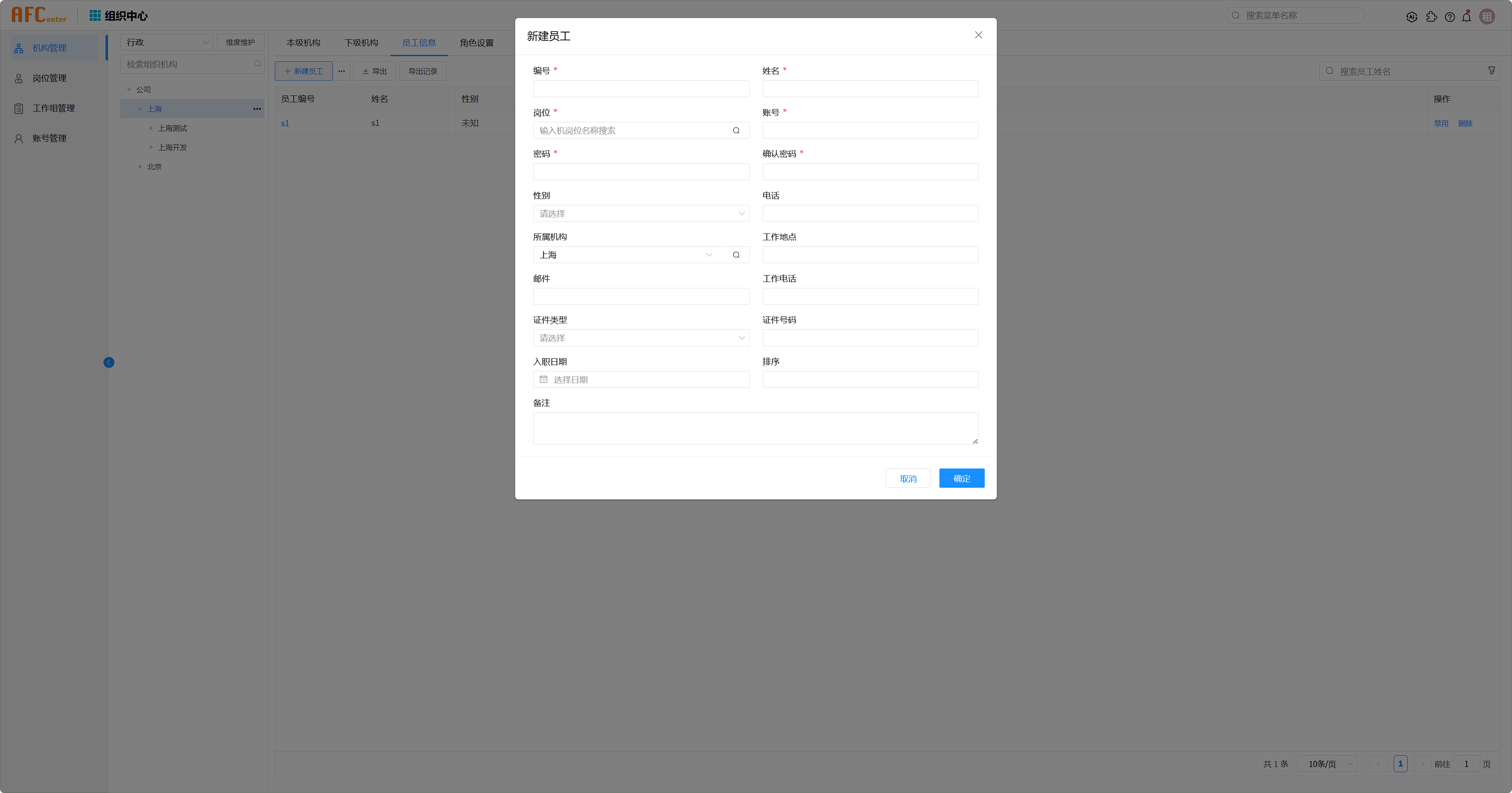Viewport: 1512px width, 793px height.
Task: Switch to the 角色设置 tab
Action: (x=476, y=43)
